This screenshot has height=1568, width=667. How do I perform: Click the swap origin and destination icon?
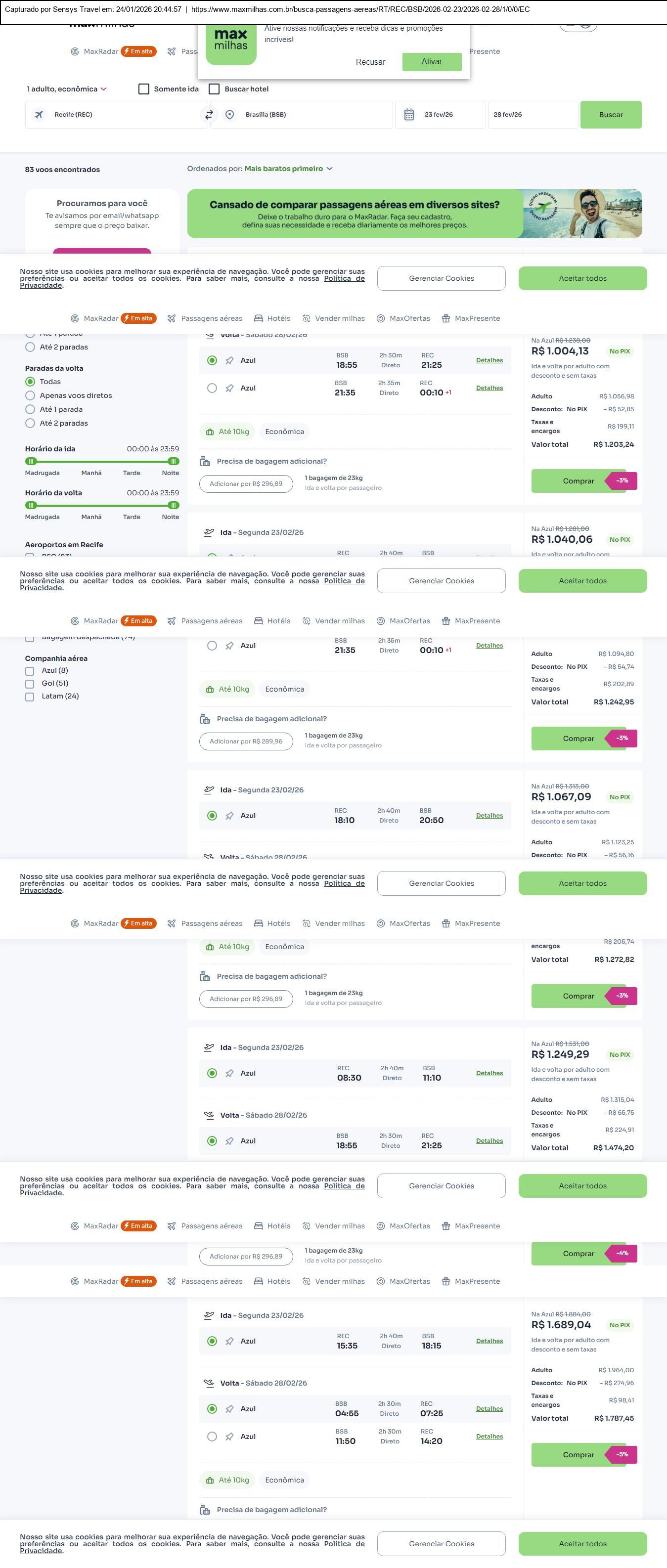coord(209,114)
